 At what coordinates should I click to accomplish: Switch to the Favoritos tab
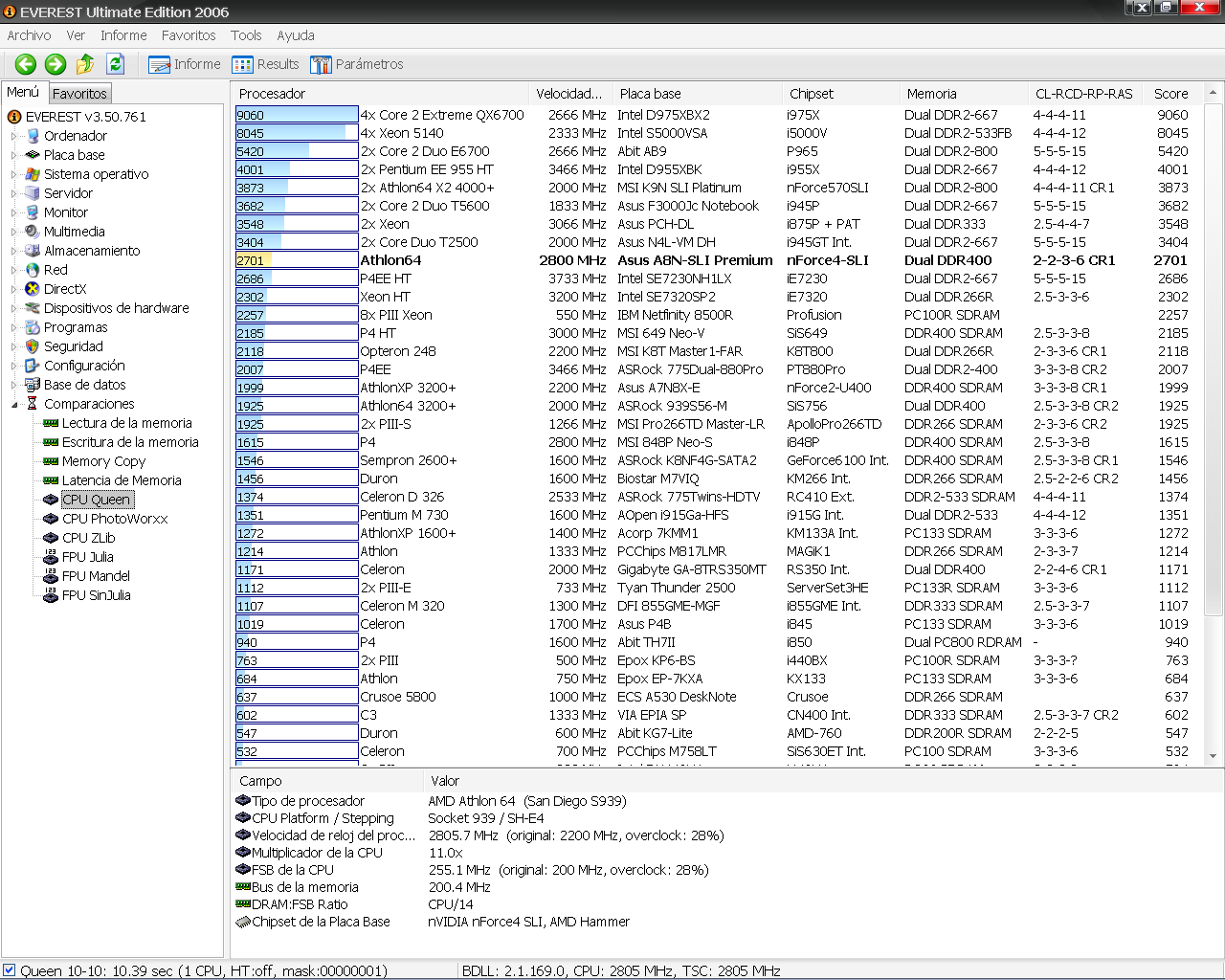(x=79, y=93)
